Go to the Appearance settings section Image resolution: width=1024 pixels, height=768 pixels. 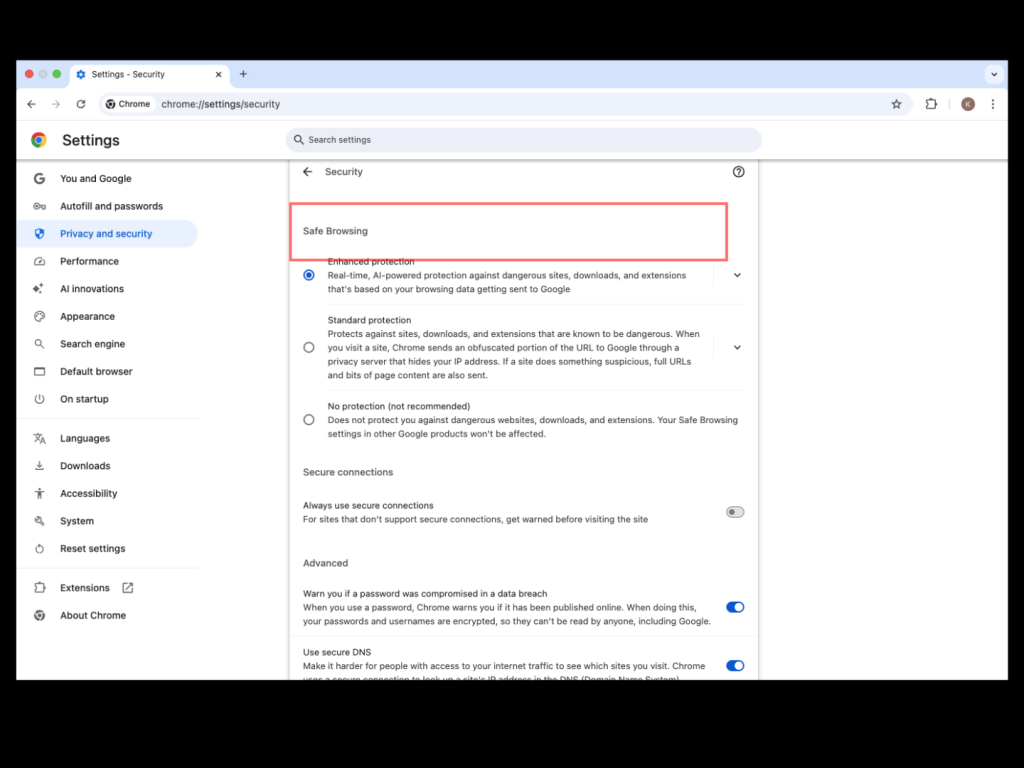87,316
